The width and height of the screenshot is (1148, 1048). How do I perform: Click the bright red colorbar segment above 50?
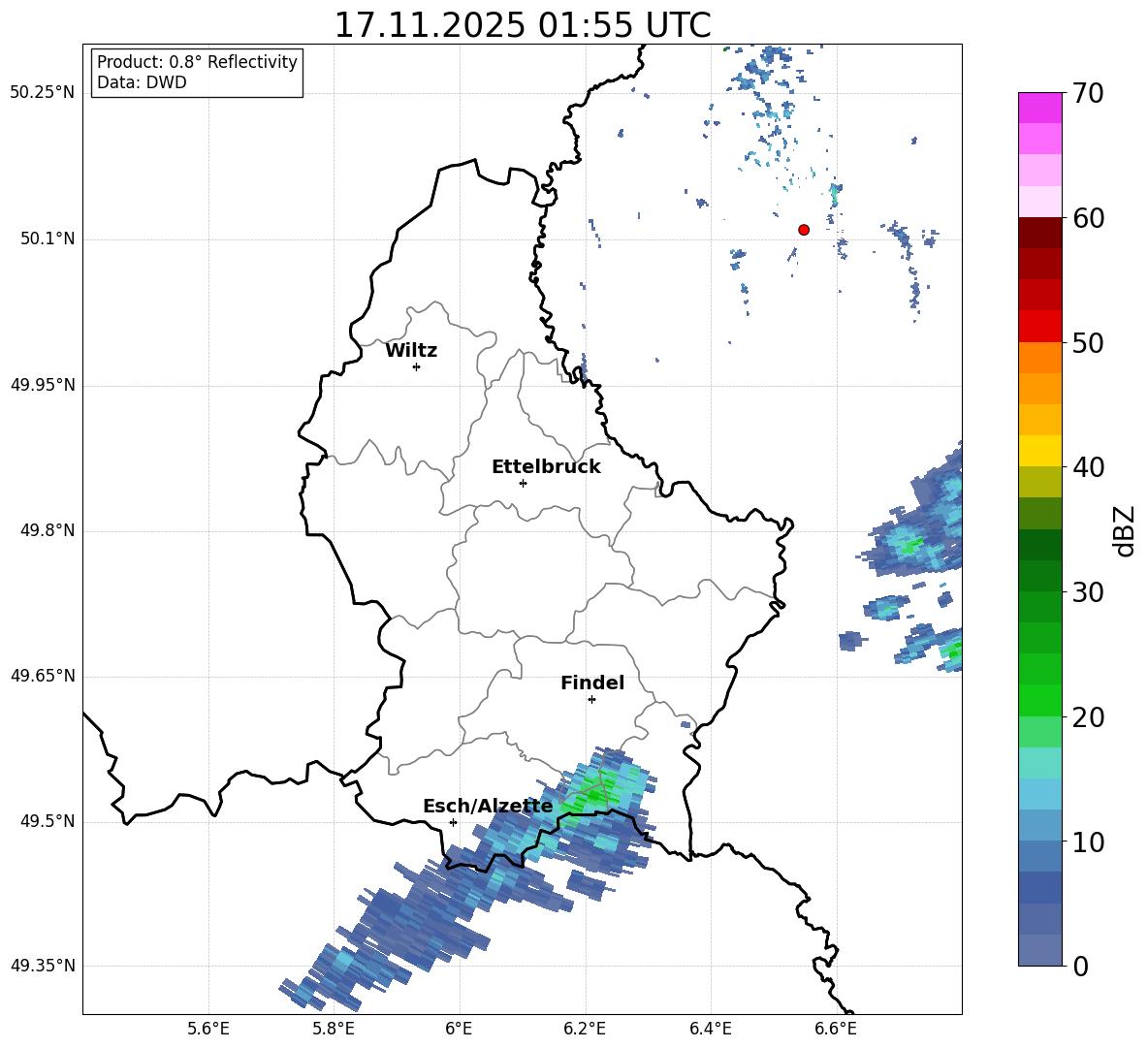[x=1040, y=327]
